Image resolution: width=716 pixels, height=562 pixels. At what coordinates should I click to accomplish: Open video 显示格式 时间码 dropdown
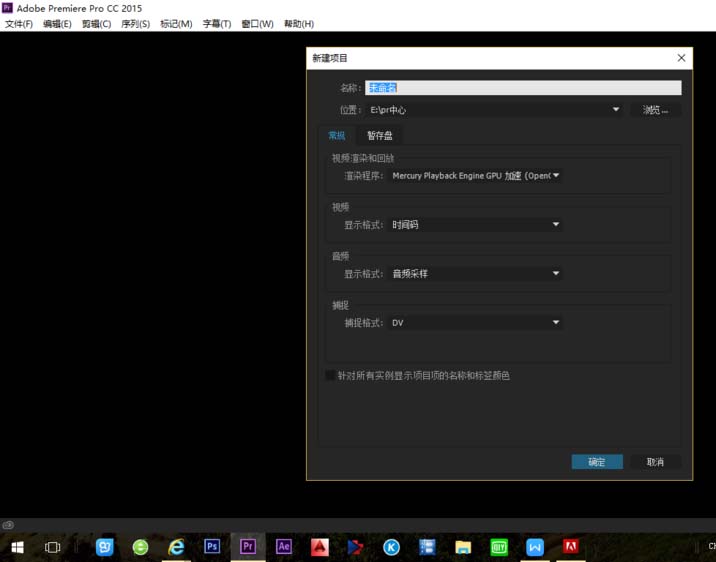tap(474, 225)
